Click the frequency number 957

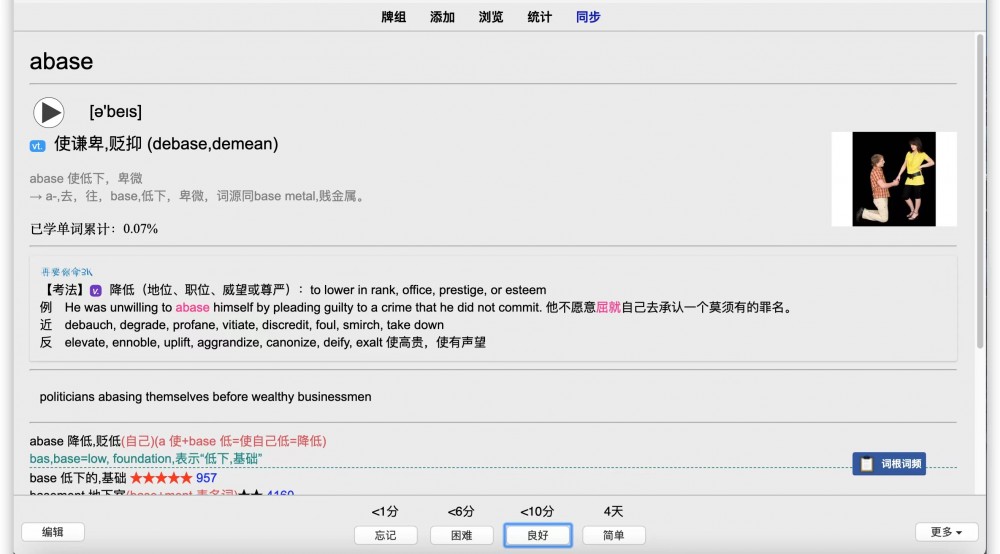[207, 477]
